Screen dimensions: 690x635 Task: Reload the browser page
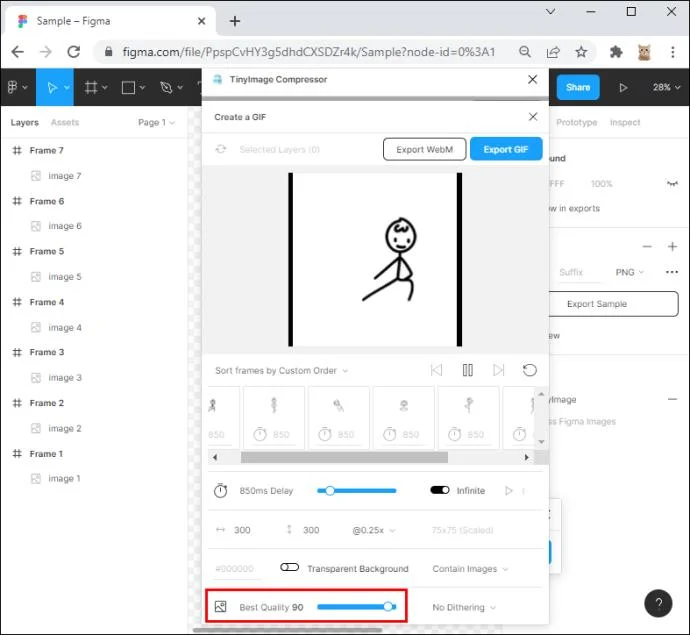(73, 52)
